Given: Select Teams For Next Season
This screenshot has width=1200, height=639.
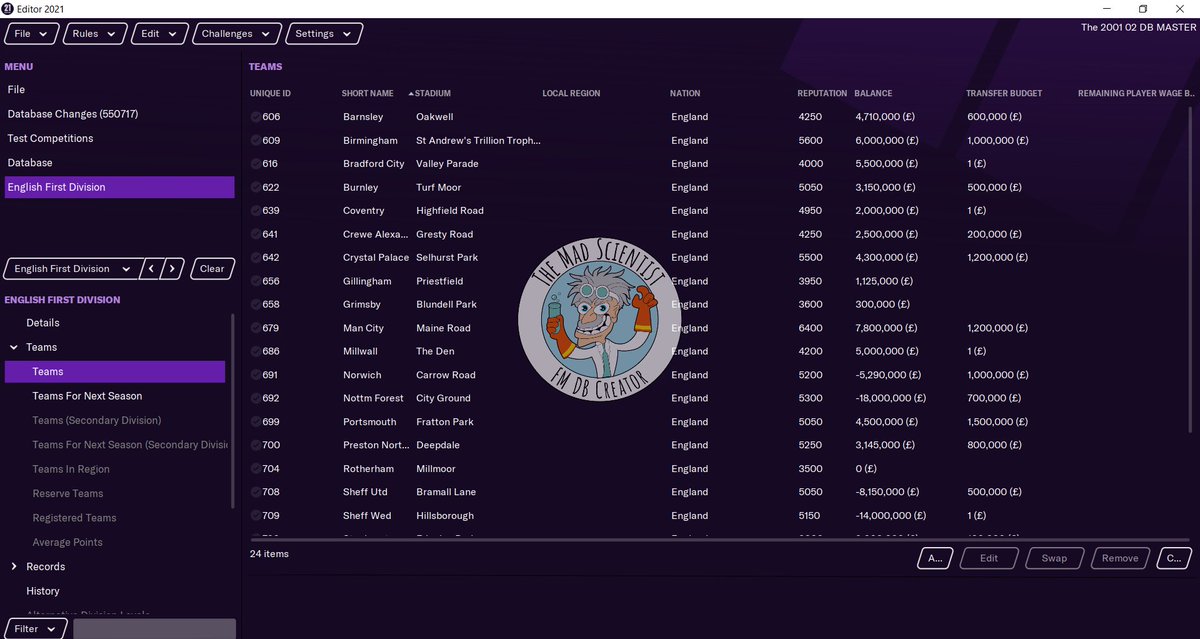Looking at the screenshot, I should 87,396.
